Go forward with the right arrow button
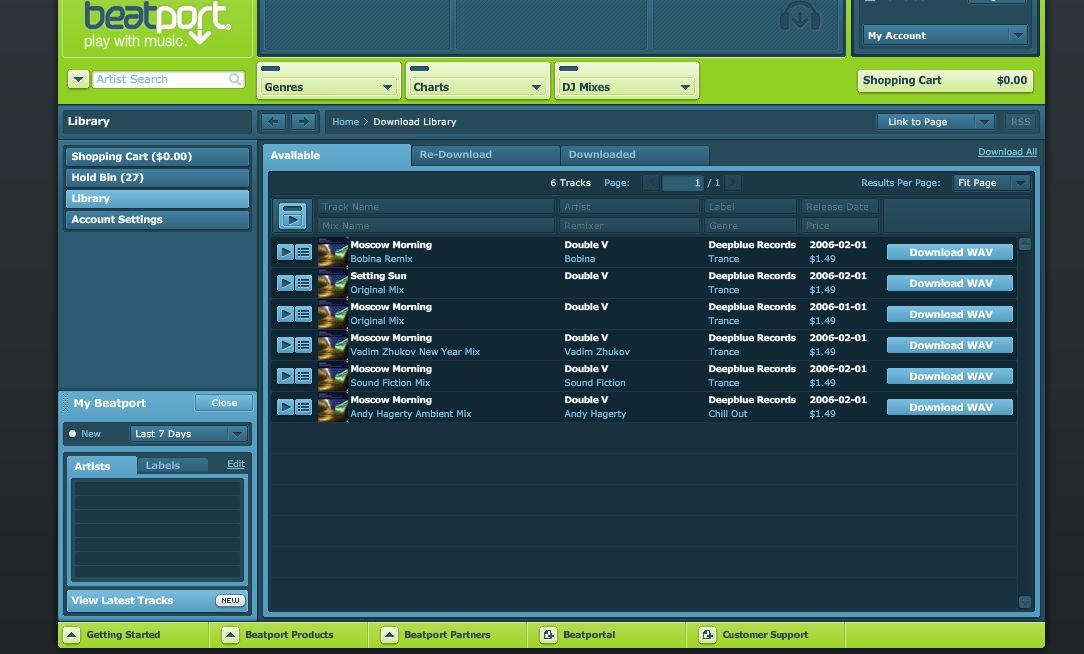Viewport: 1084px width, 654px height. tap(303, 122)
